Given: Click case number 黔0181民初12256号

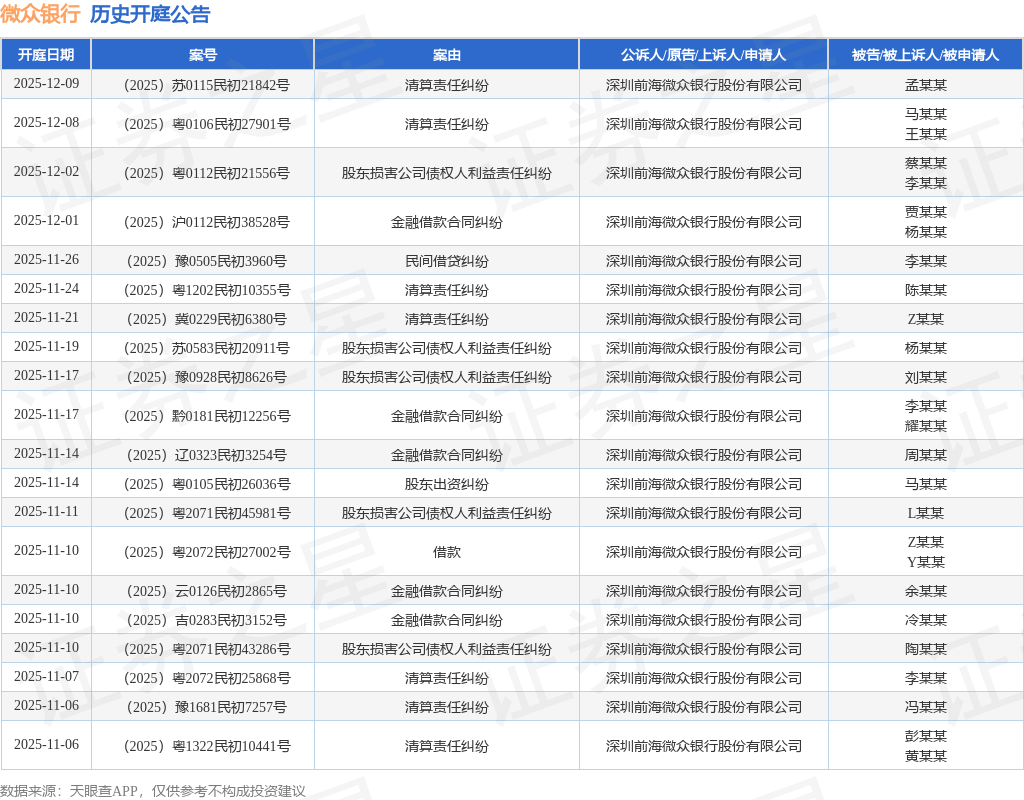Looking at the screenshot, I should click(x=207, y=416).
